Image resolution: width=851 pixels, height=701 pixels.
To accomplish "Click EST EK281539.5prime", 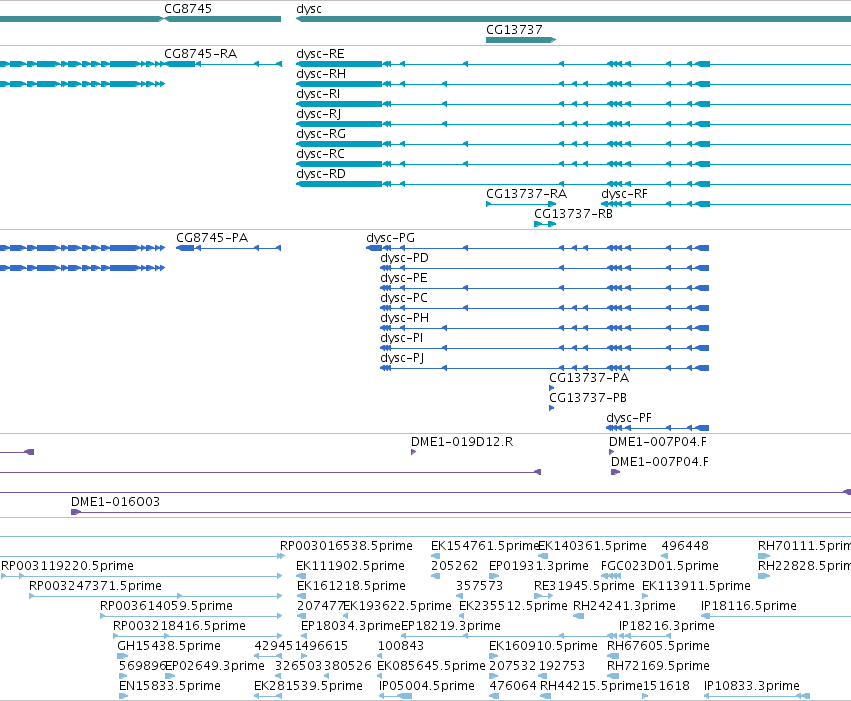I will point(308,686).
